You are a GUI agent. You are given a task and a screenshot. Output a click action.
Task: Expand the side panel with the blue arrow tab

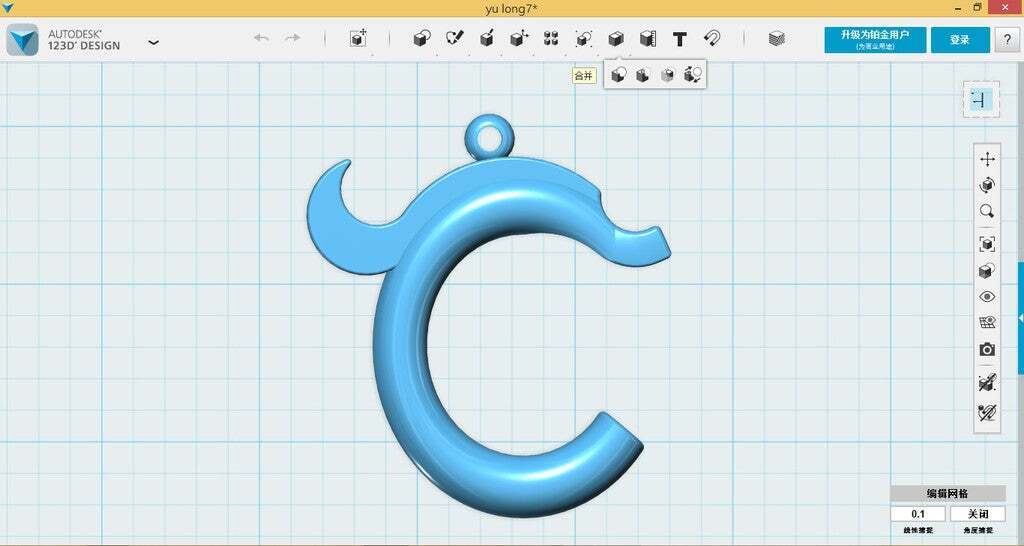pos(1021,318)
